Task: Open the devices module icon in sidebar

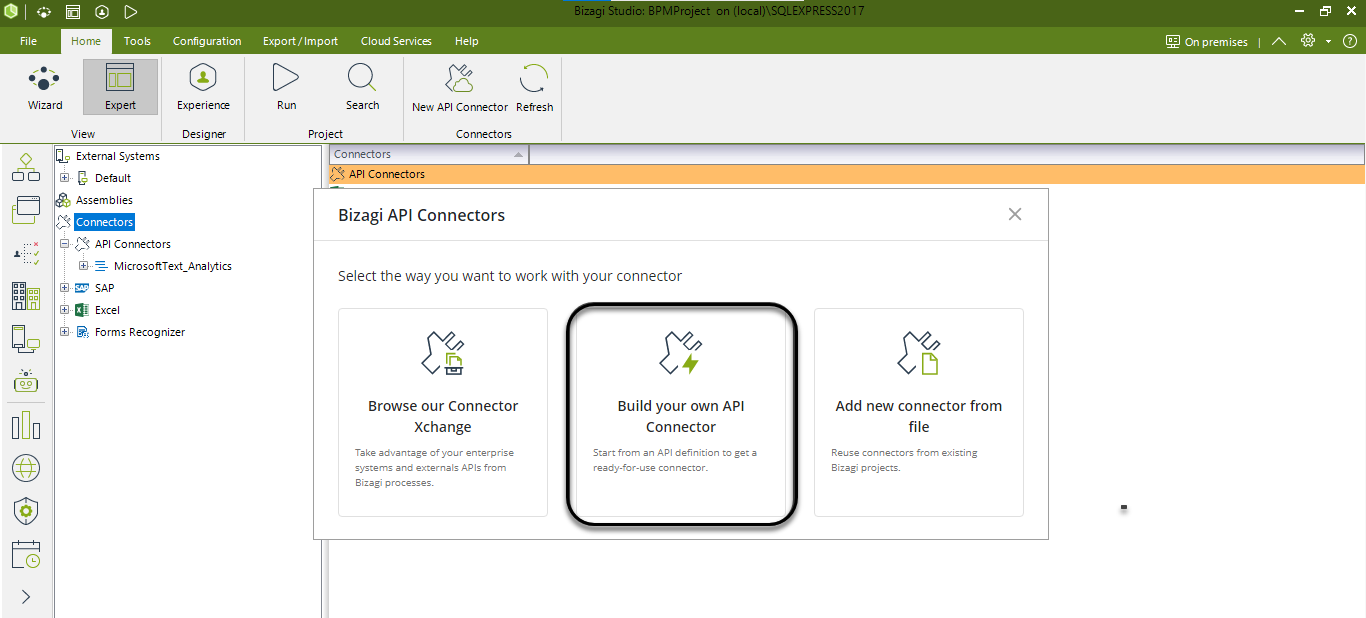Action: (26, 339)
